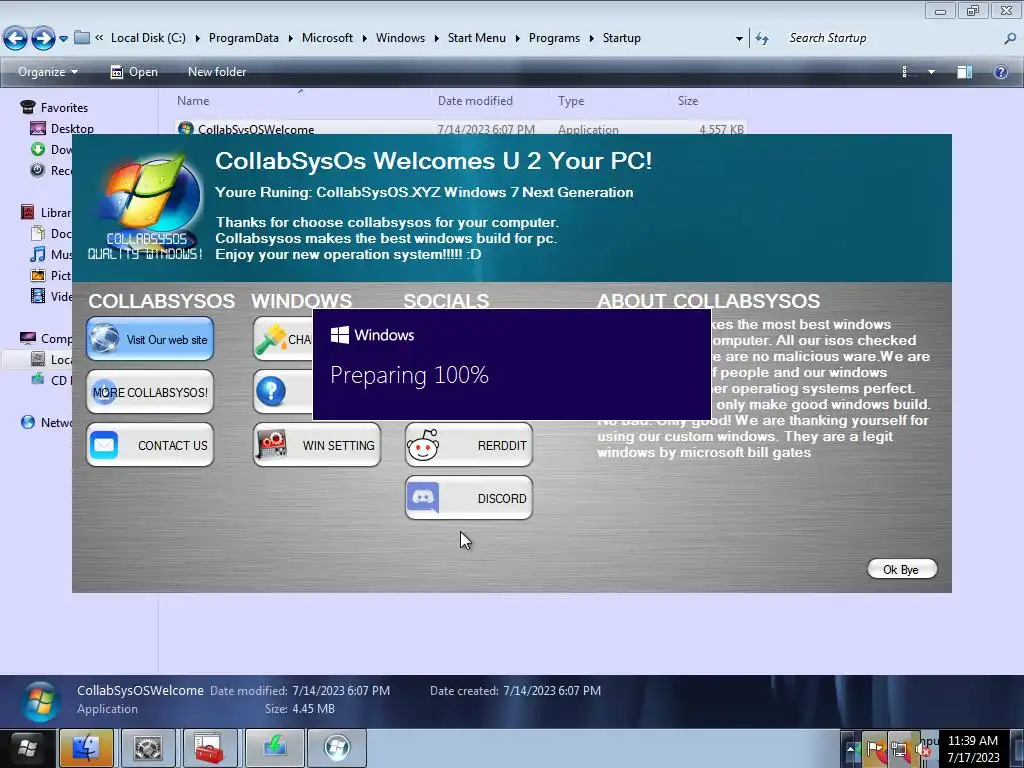Open the Start menu orb
The image size is (1024, 768).
[x=28, y=748]
